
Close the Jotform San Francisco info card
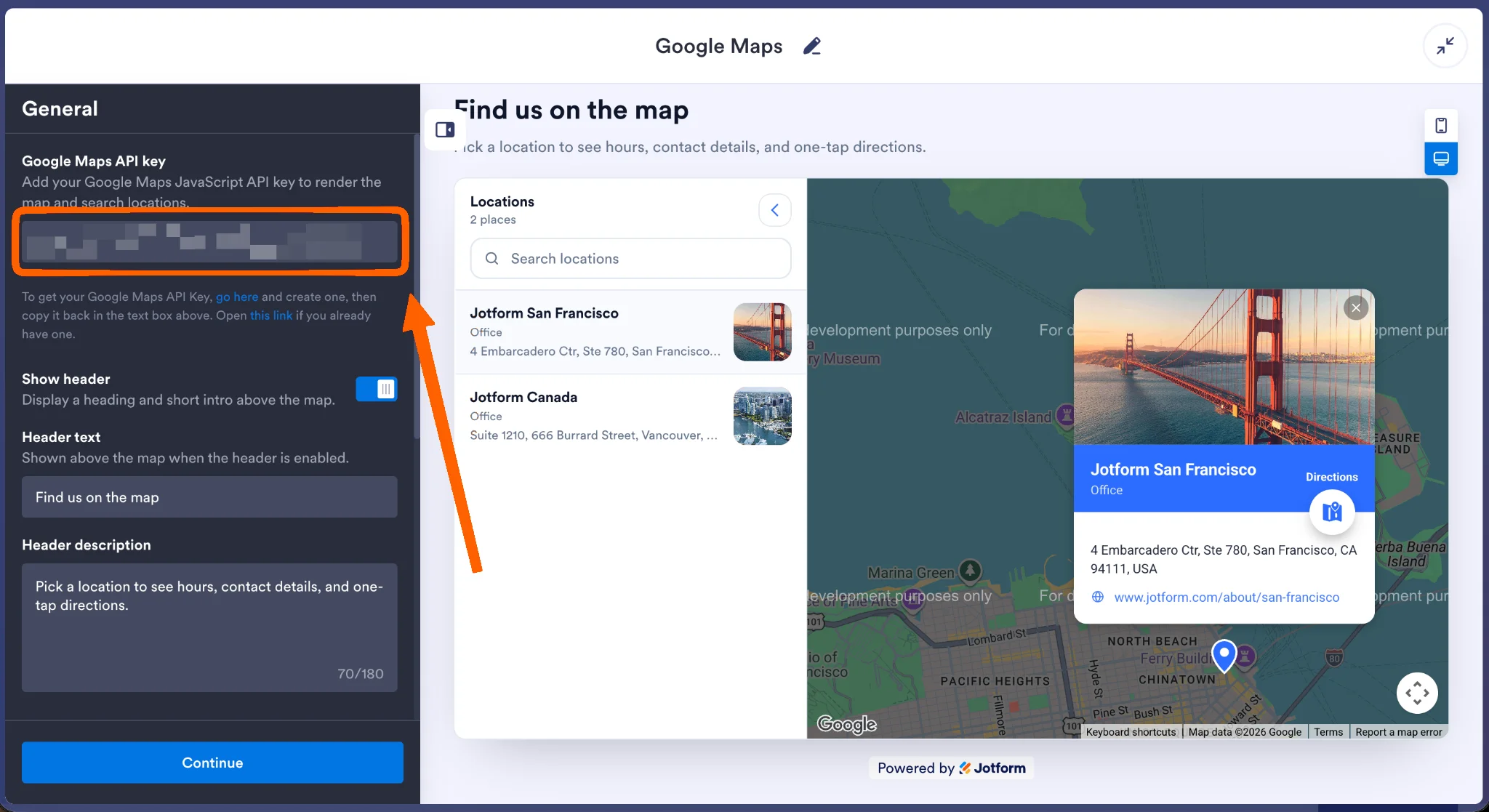1356,307
